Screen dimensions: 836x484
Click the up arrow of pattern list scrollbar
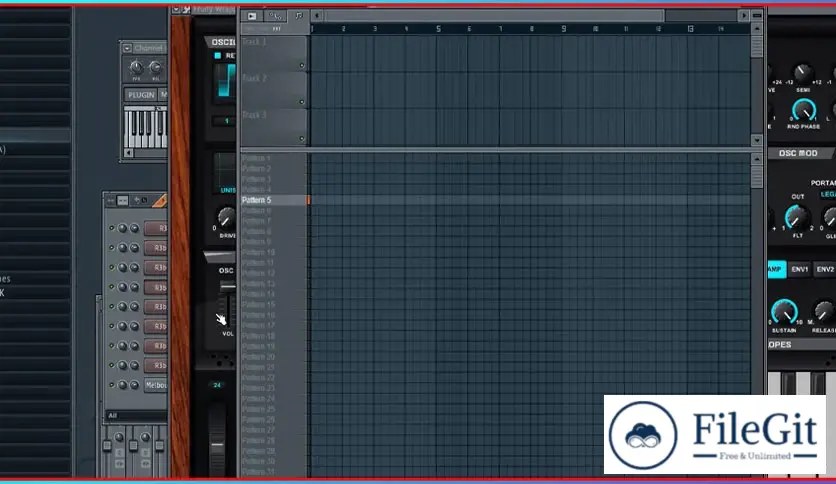[757, 159]
